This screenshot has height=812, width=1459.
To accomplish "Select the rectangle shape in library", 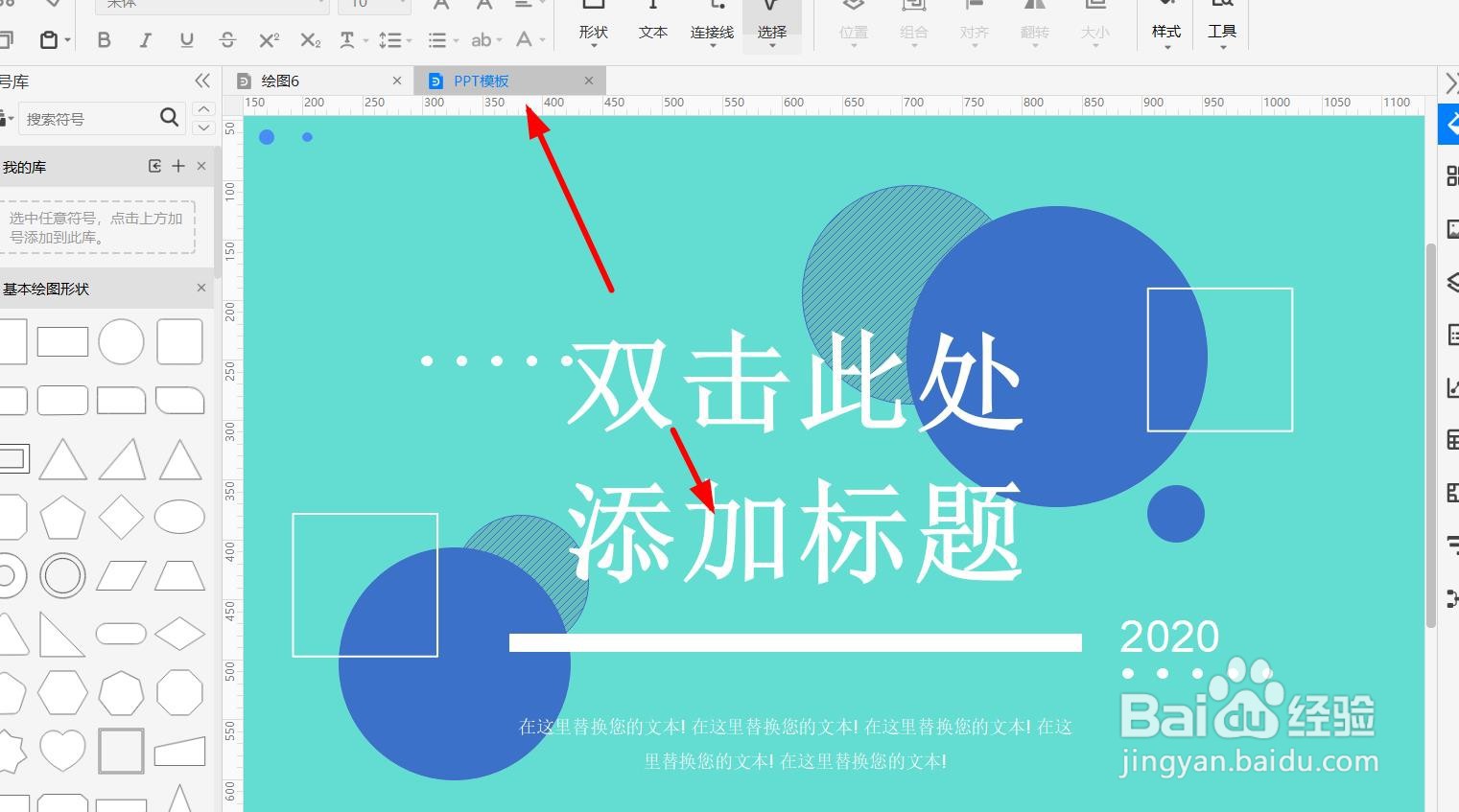I will (62, 341).
